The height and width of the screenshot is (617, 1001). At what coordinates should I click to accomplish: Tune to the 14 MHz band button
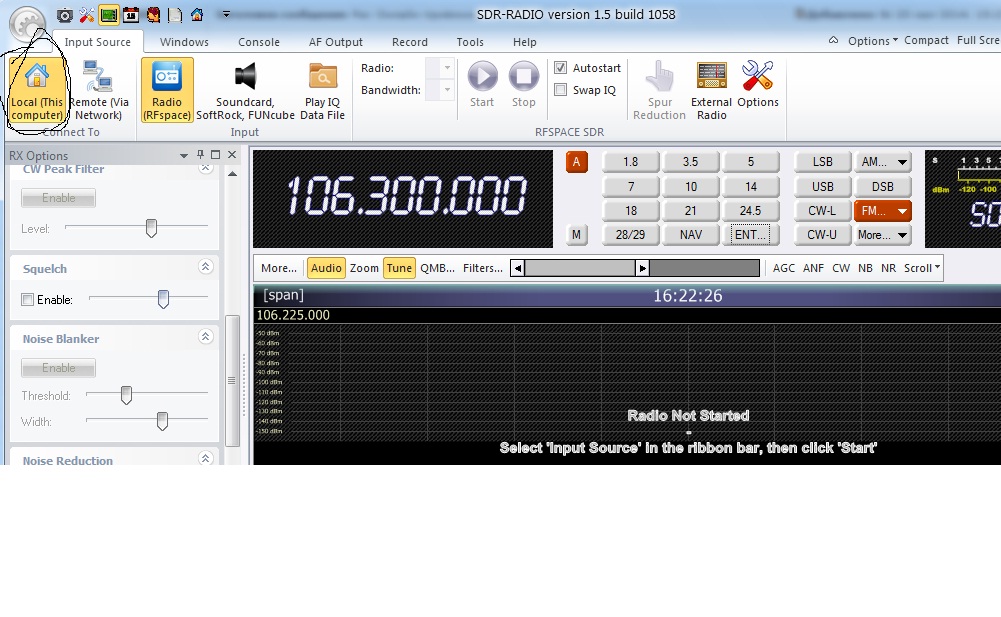751,186
